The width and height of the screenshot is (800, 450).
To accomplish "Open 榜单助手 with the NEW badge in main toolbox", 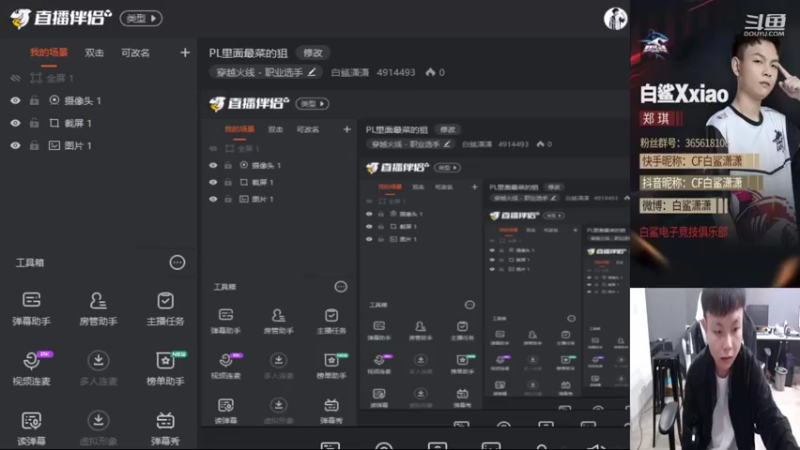I will (165, 368).
